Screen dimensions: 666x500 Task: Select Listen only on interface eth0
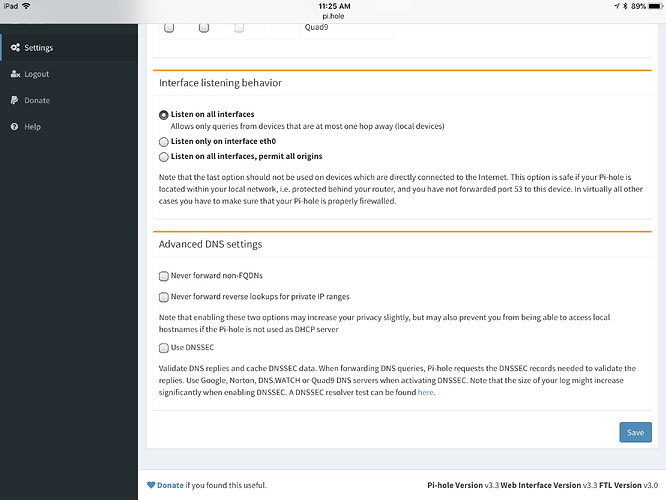click(x=164, y=142)
